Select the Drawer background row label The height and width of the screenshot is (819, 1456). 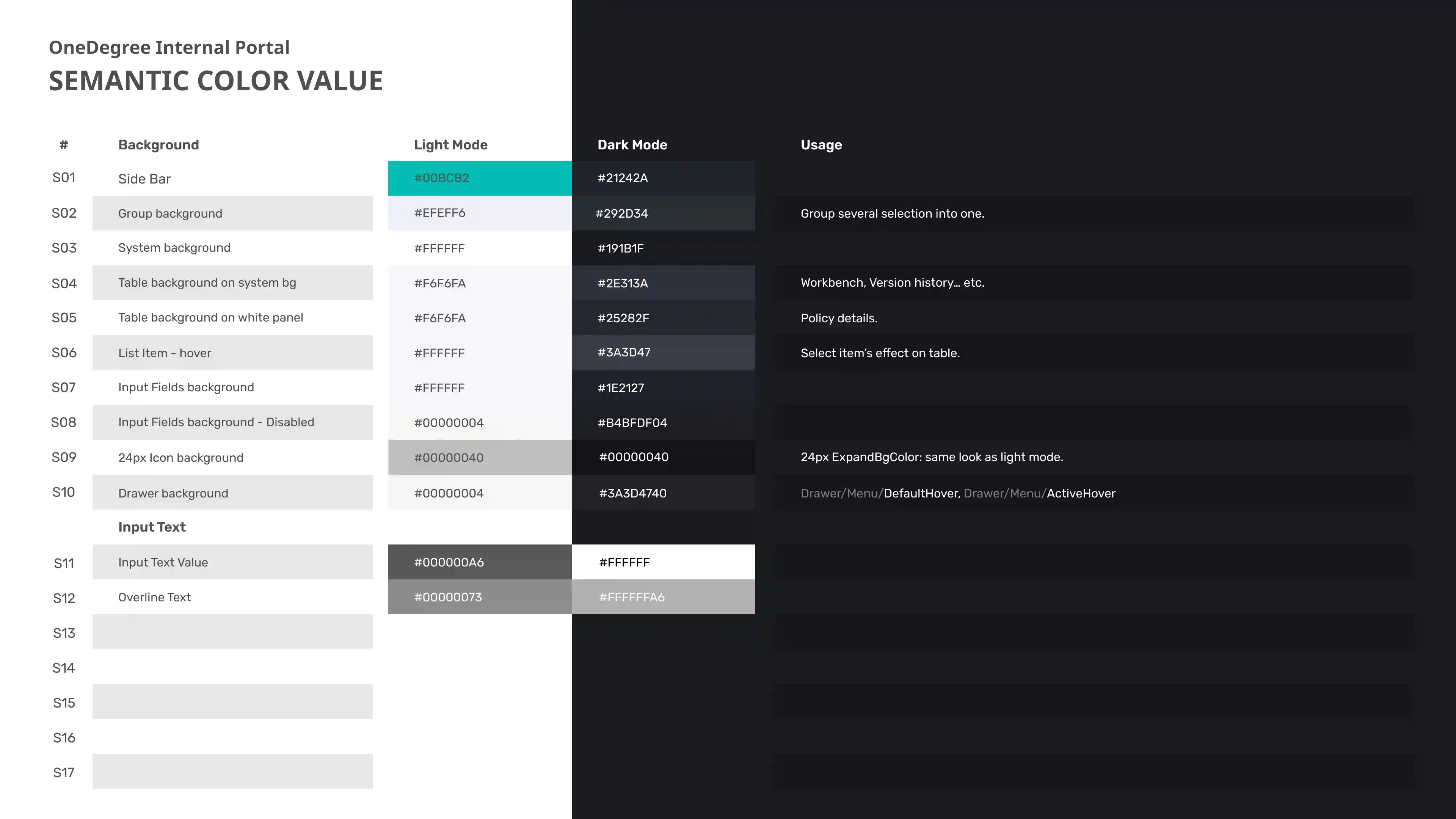[x=173, y=493]
